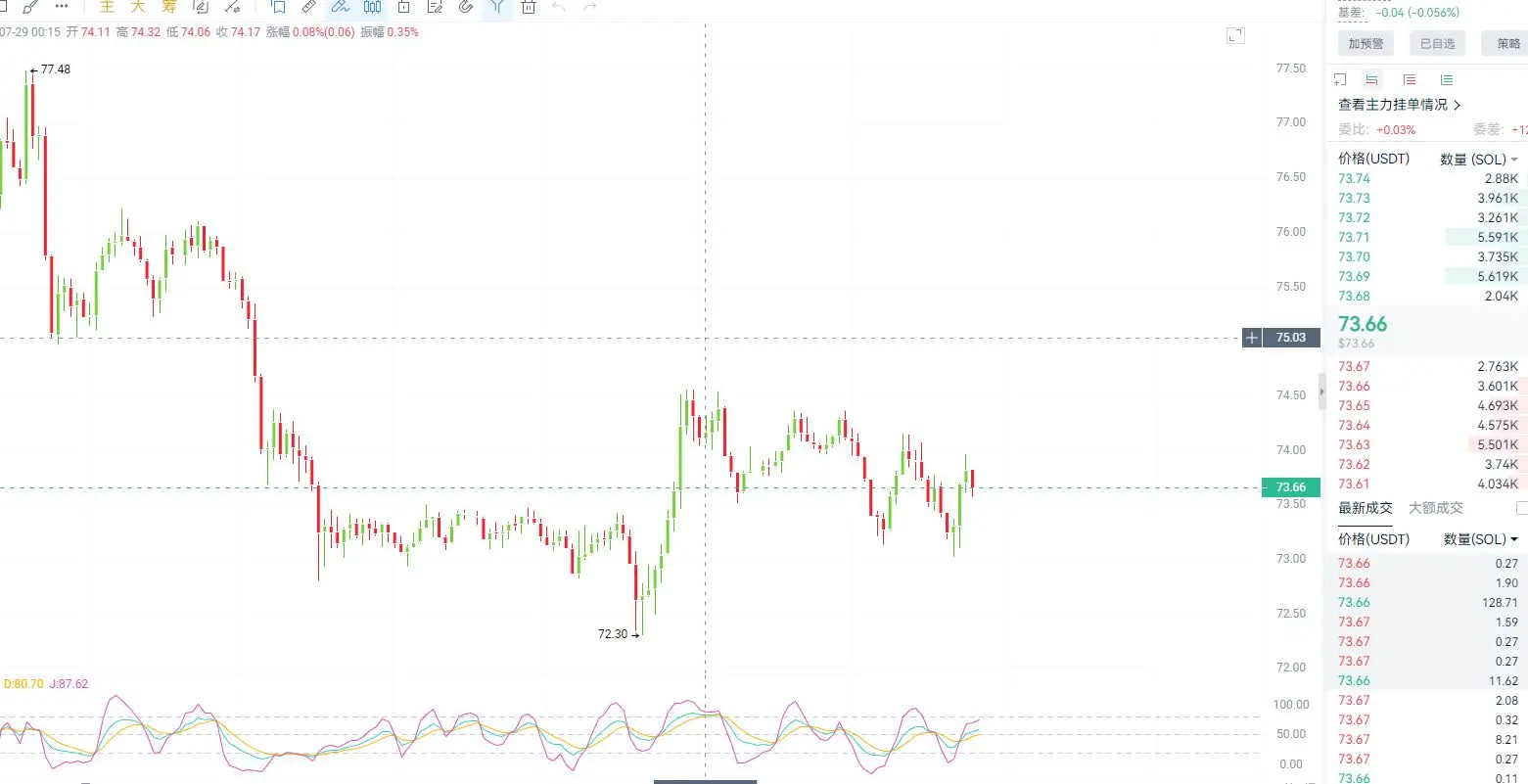Click the 128.71 trade quantity row
The height and width of the screenshot is (784, 1528).
1430,603
